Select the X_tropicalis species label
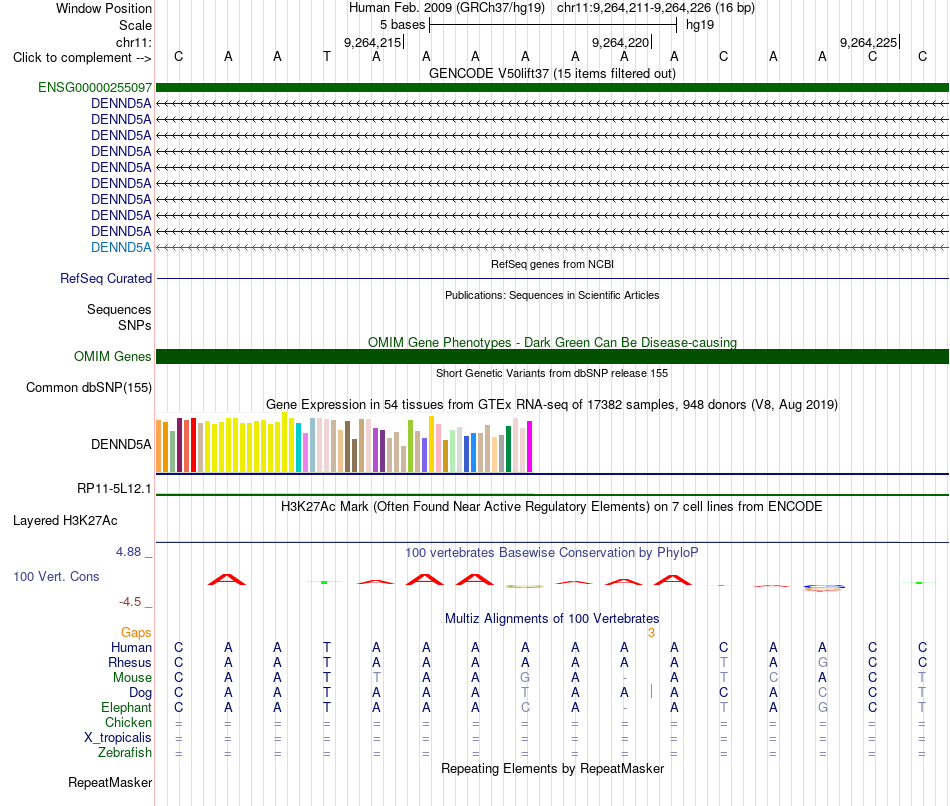Screen dimensions: 950x806 pos(118,738)
